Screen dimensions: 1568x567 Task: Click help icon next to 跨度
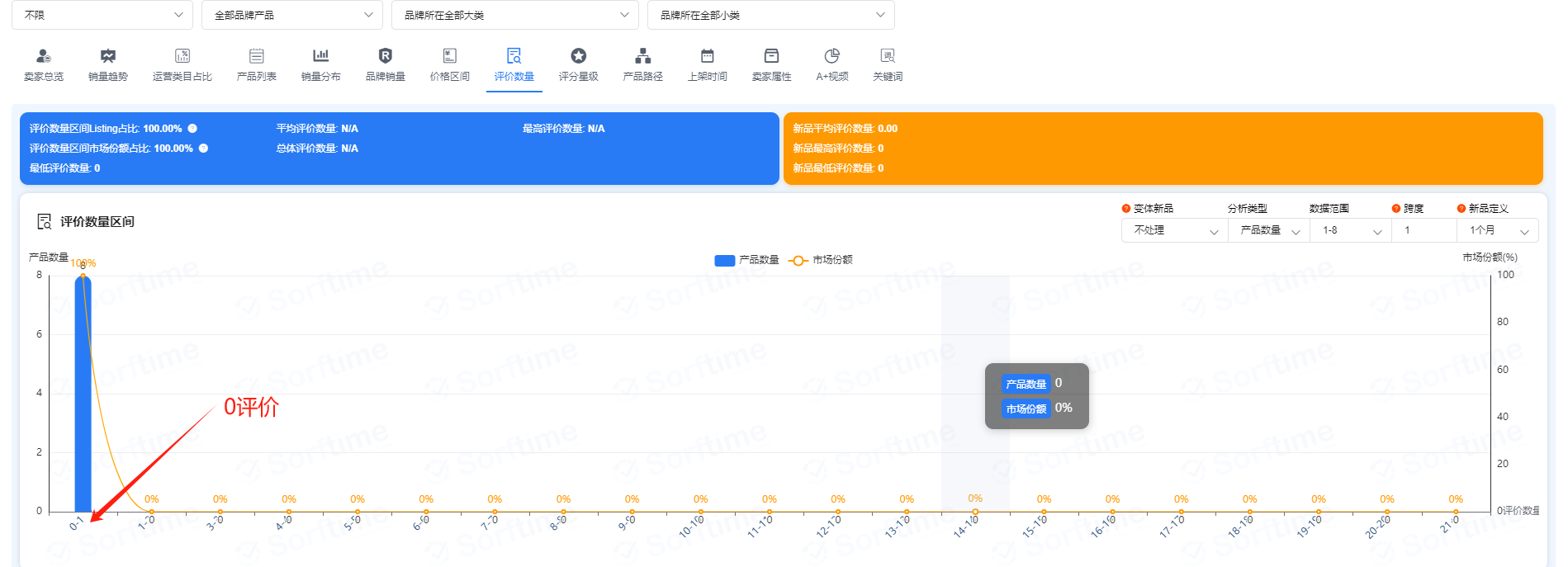[x=1396, y=209]
